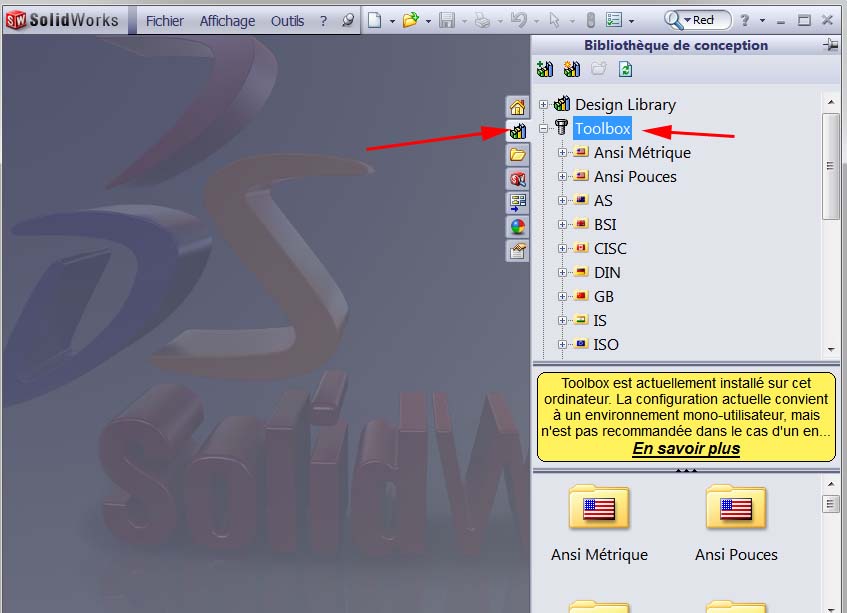This screenshot has height=613, width=847.
Task: Click the Help question mark icon at right
Action: click(x=745, y=21)
